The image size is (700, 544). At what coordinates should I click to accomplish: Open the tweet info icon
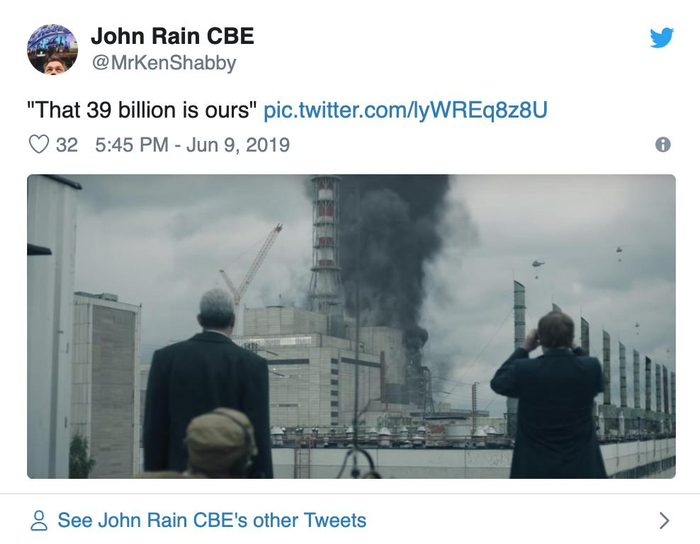[x=662, y=145]
